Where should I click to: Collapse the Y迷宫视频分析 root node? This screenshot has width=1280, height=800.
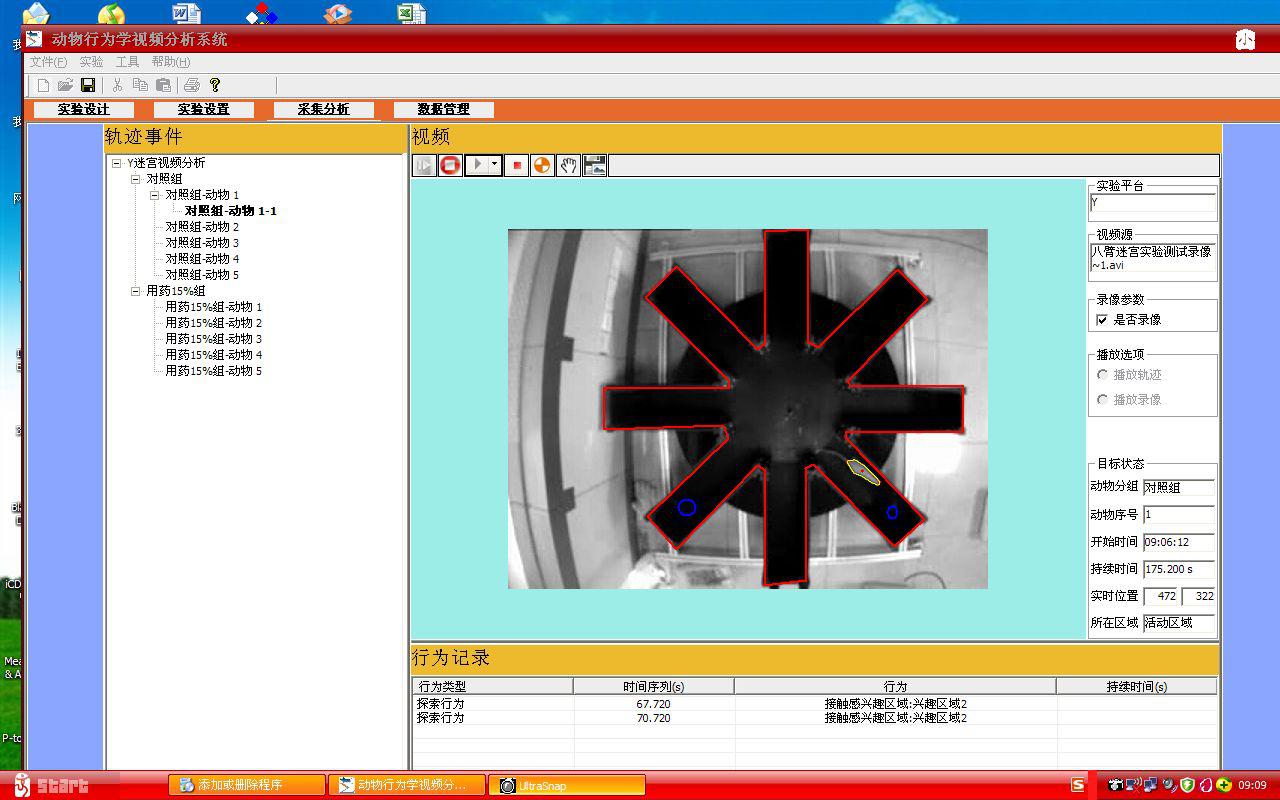click(117, 163)
